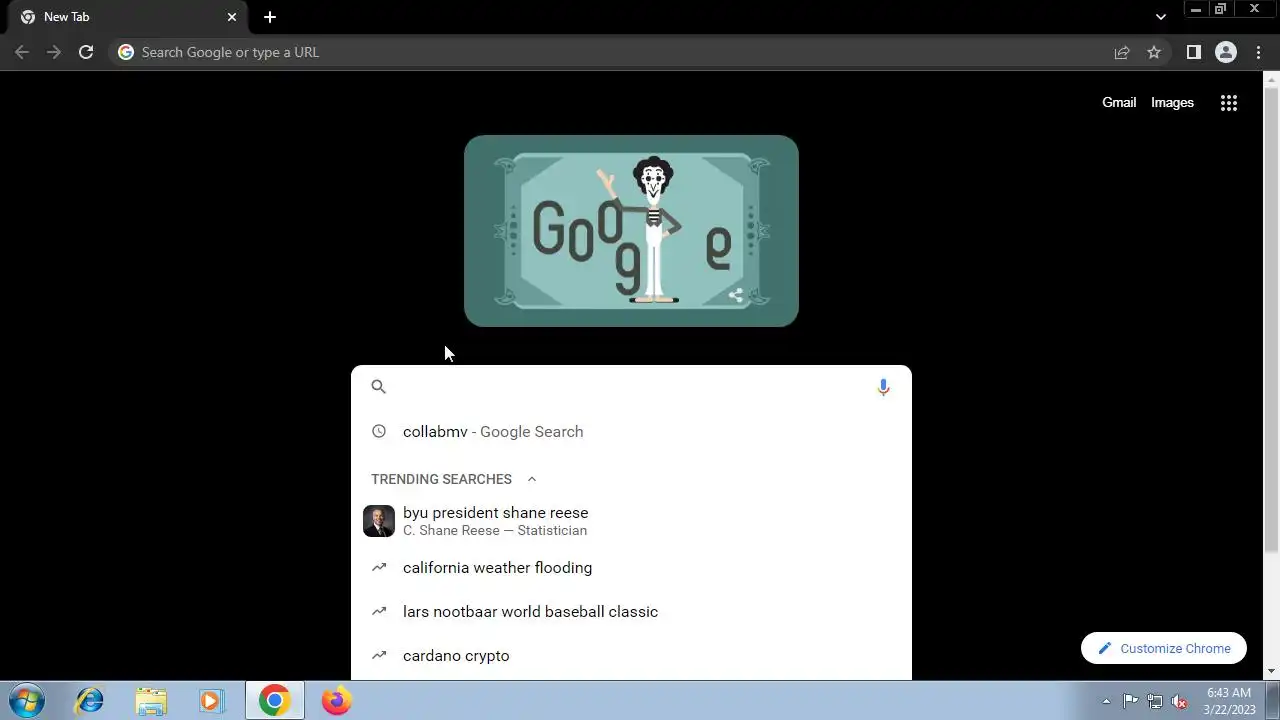Bookmark this tab with star icon
This screenshot has height=720, width=1280.
[1154, 52]
